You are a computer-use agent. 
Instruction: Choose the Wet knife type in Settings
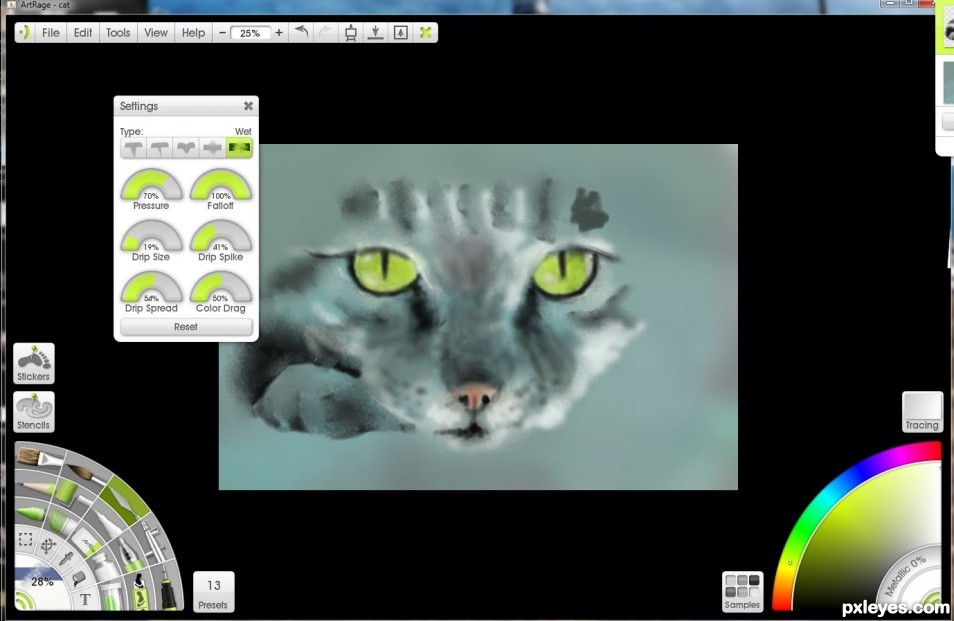238,148
